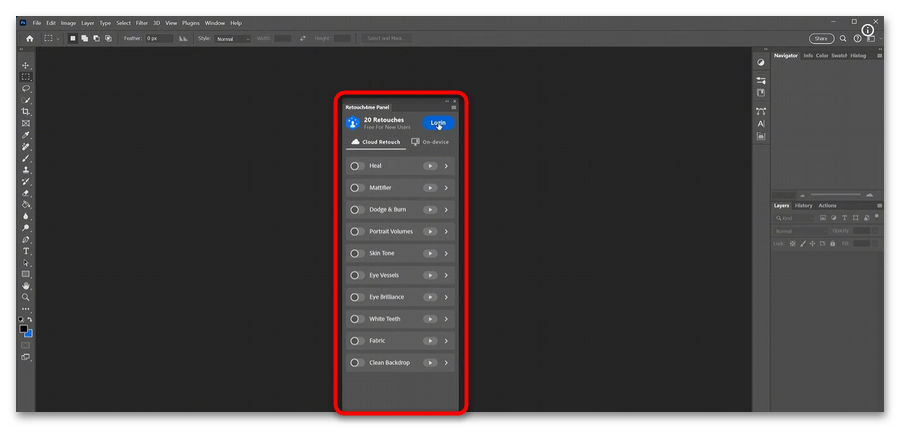Click the Login button
The width and height of the screenshot is (900, 428).
(x=439, y=123)
